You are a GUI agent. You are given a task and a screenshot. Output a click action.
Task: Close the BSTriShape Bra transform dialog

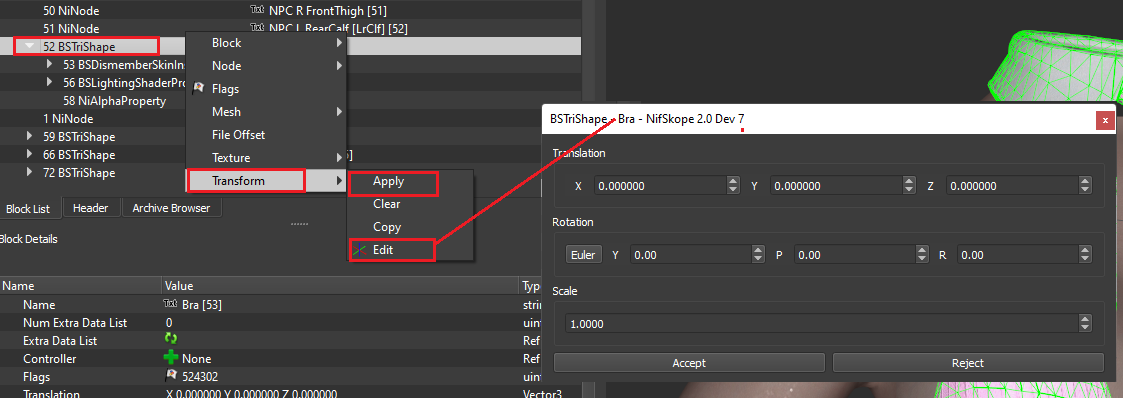(1105, 120)
